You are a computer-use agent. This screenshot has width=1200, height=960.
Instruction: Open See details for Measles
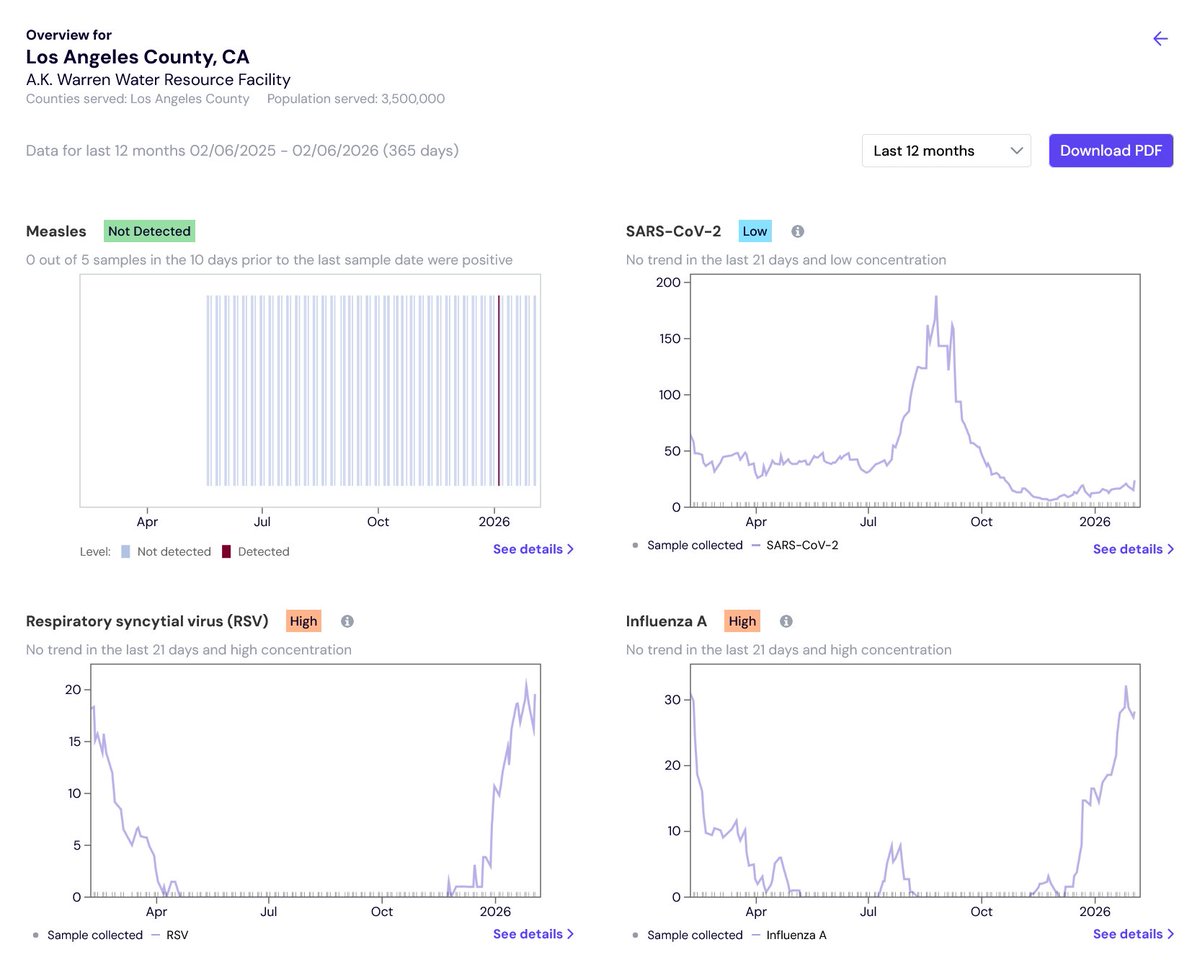point(533,549)
